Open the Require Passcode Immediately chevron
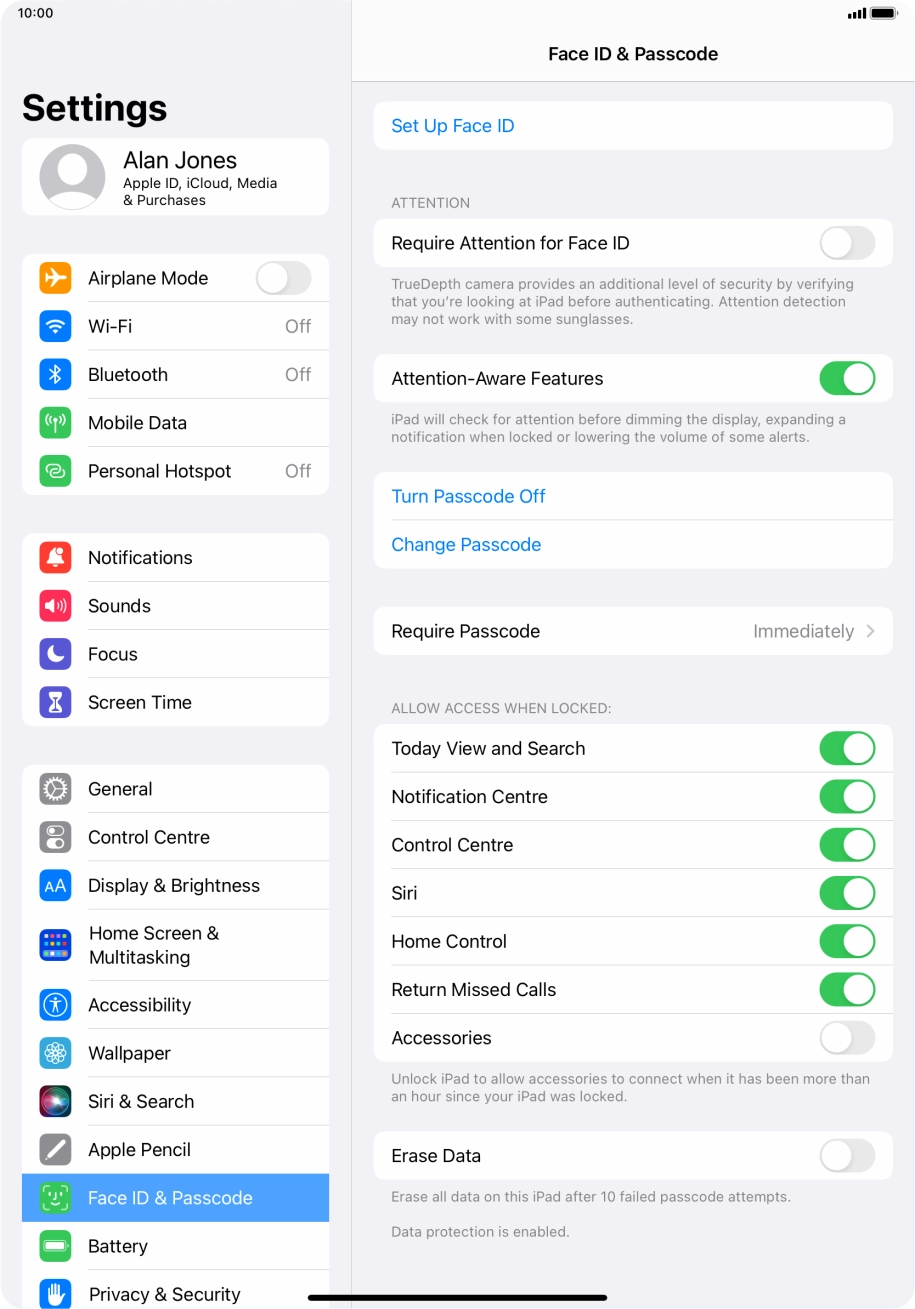 tap(871, 631)
